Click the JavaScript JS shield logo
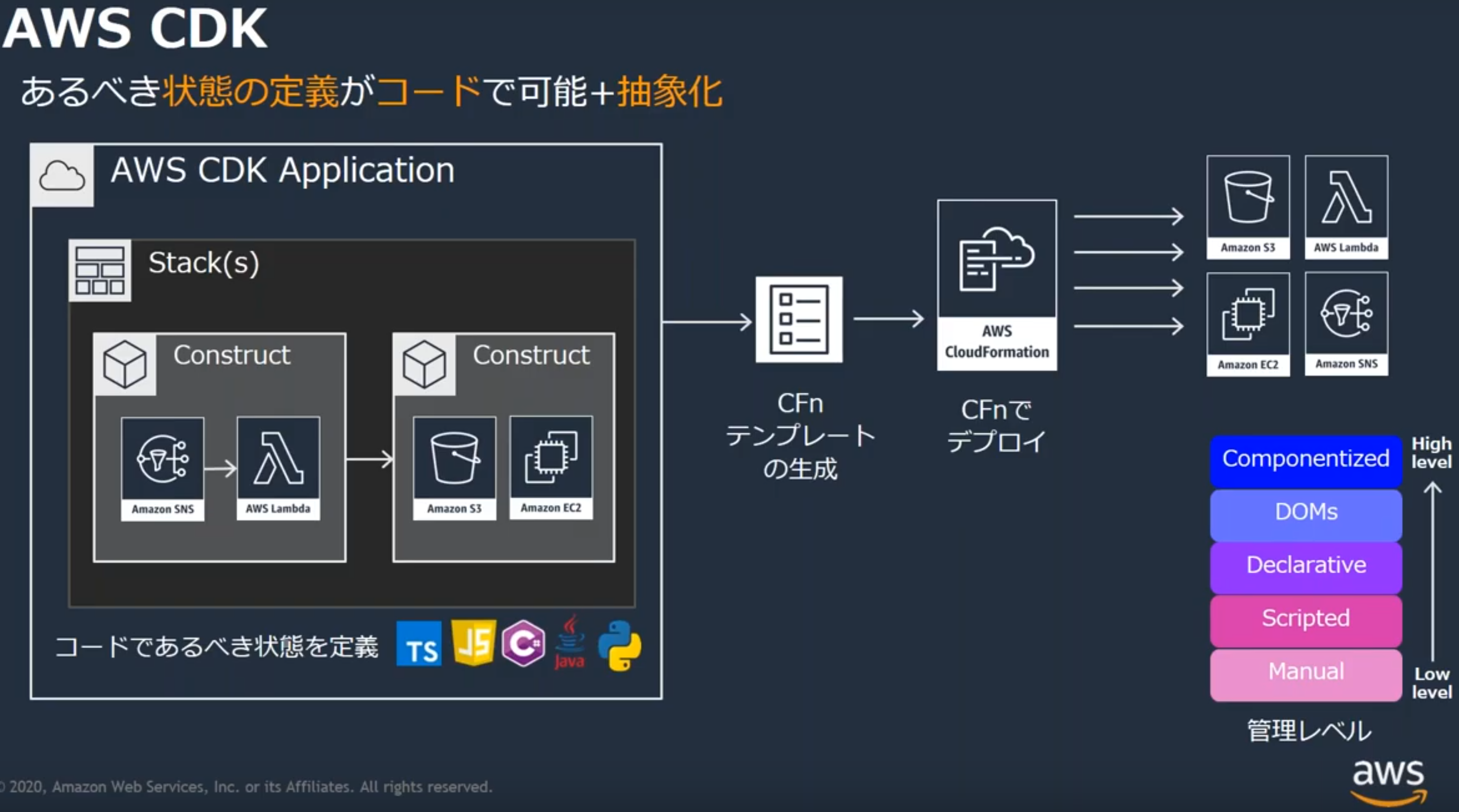The width and height of the screenshot is (1459, 812). 473,642
